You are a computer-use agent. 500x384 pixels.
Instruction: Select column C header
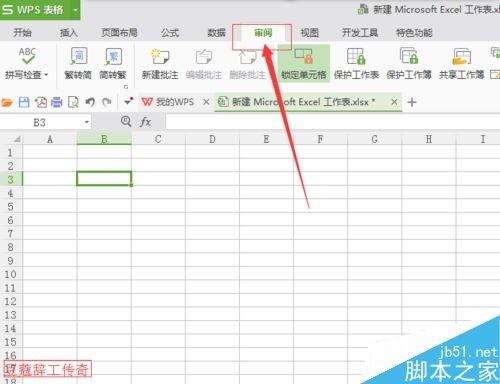(158, 139)
